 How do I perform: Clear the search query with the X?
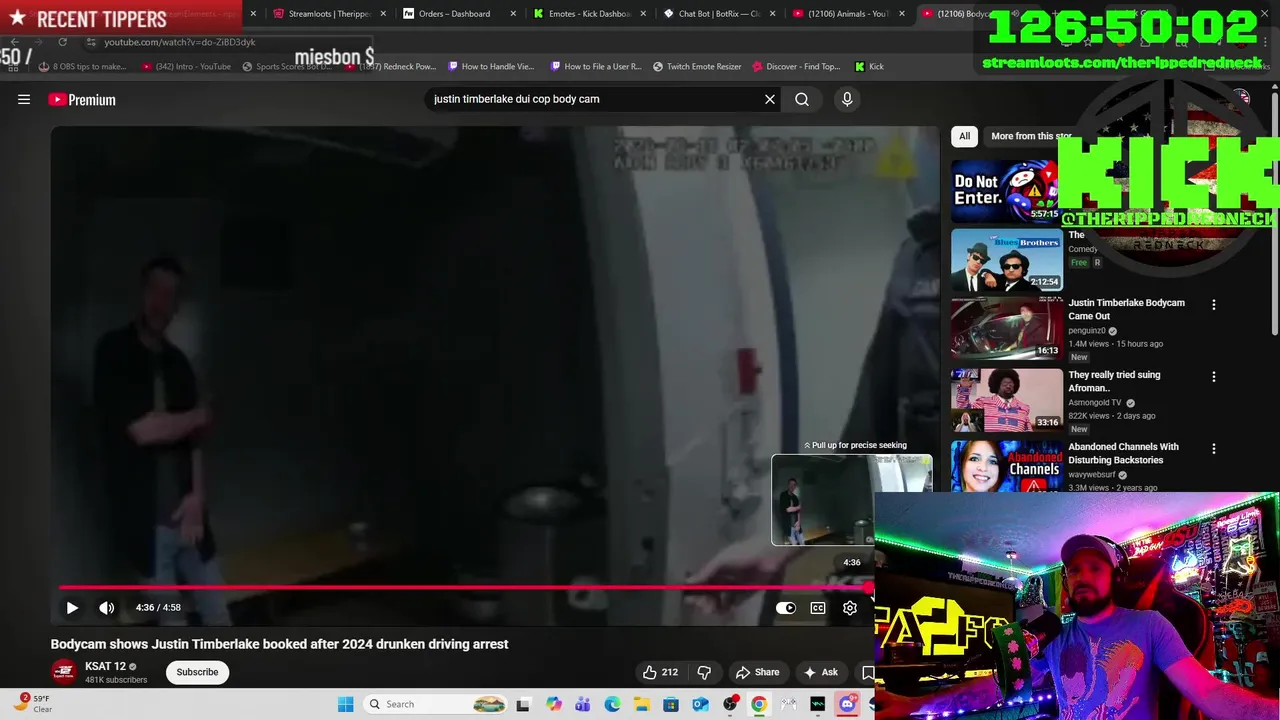tap(770, 99)
